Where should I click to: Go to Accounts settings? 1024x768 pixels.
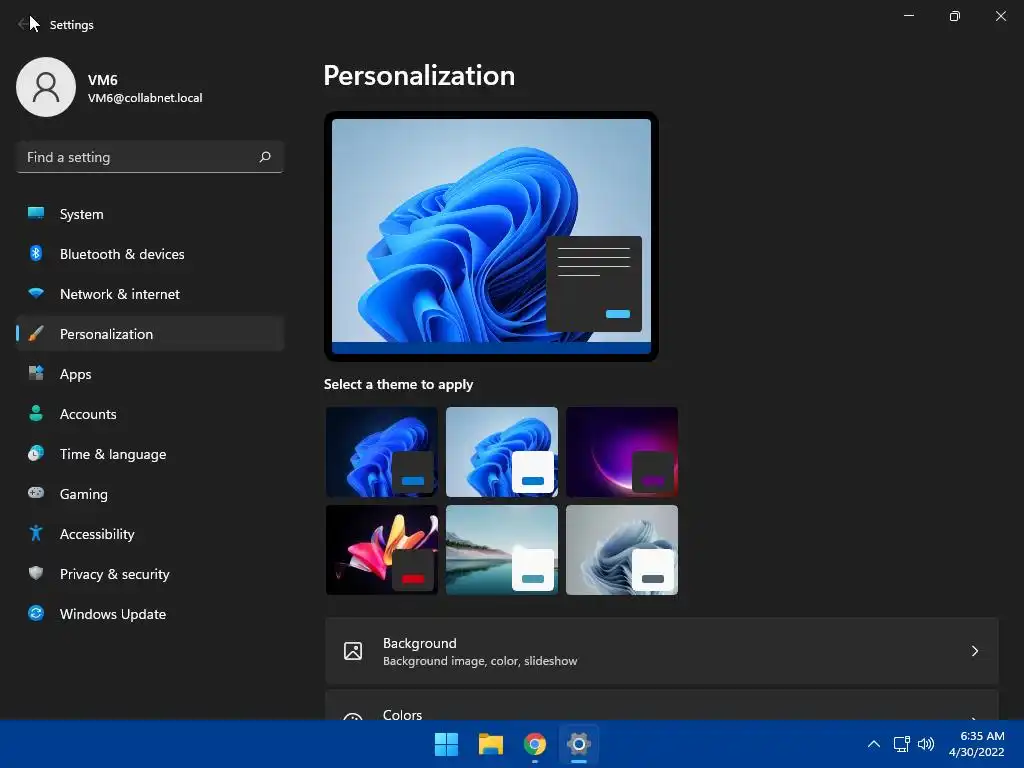[x=150, y=414]
